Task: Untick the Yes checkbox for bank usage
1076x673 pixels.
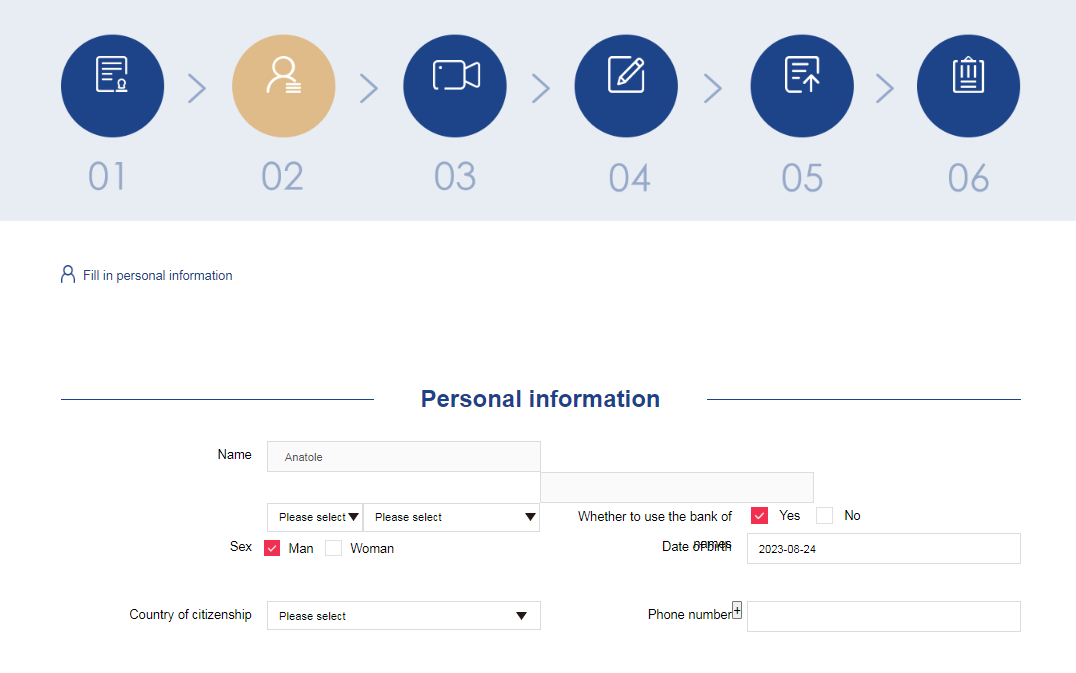Action: tap(759, 515)
